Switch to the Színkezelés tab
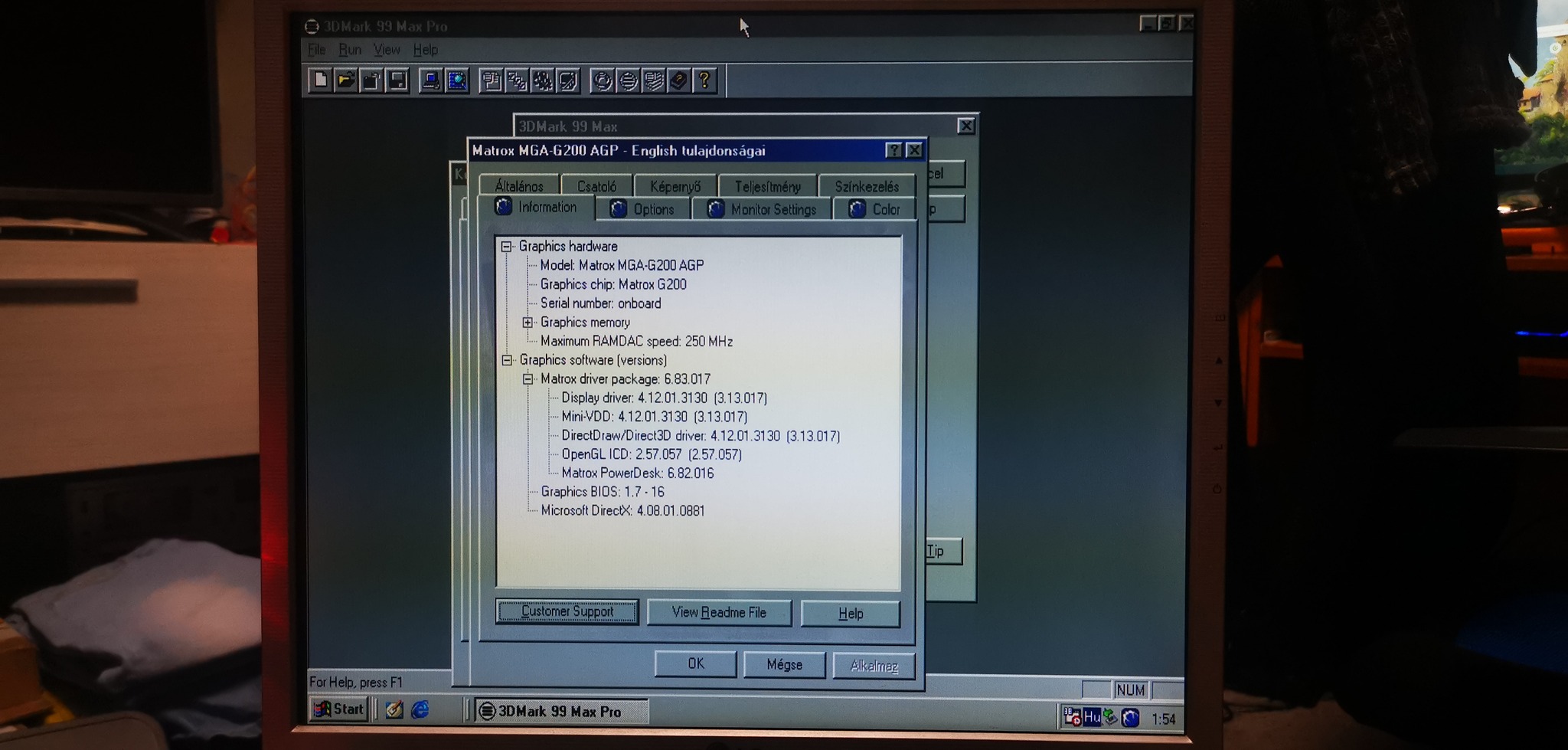The image size is (1568, 750). click(x=867, y=186)
